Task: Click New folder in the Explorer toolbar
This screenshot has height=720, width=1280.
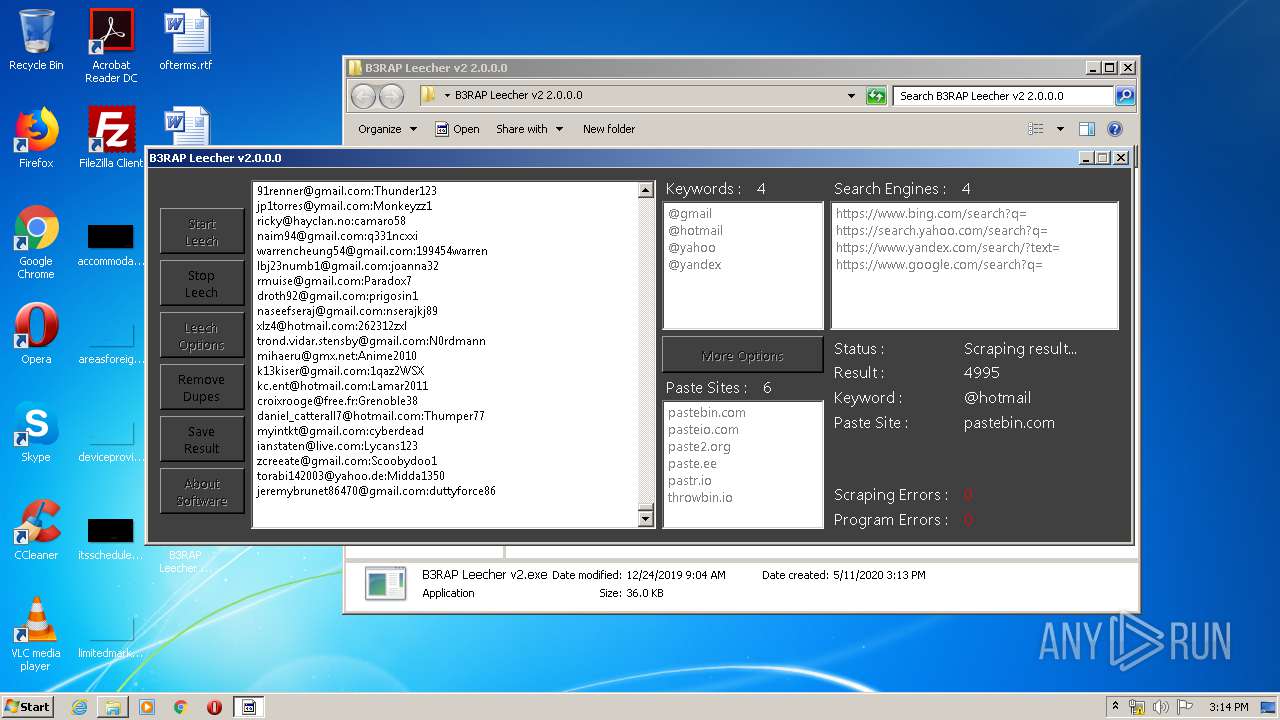Action: 609,129
